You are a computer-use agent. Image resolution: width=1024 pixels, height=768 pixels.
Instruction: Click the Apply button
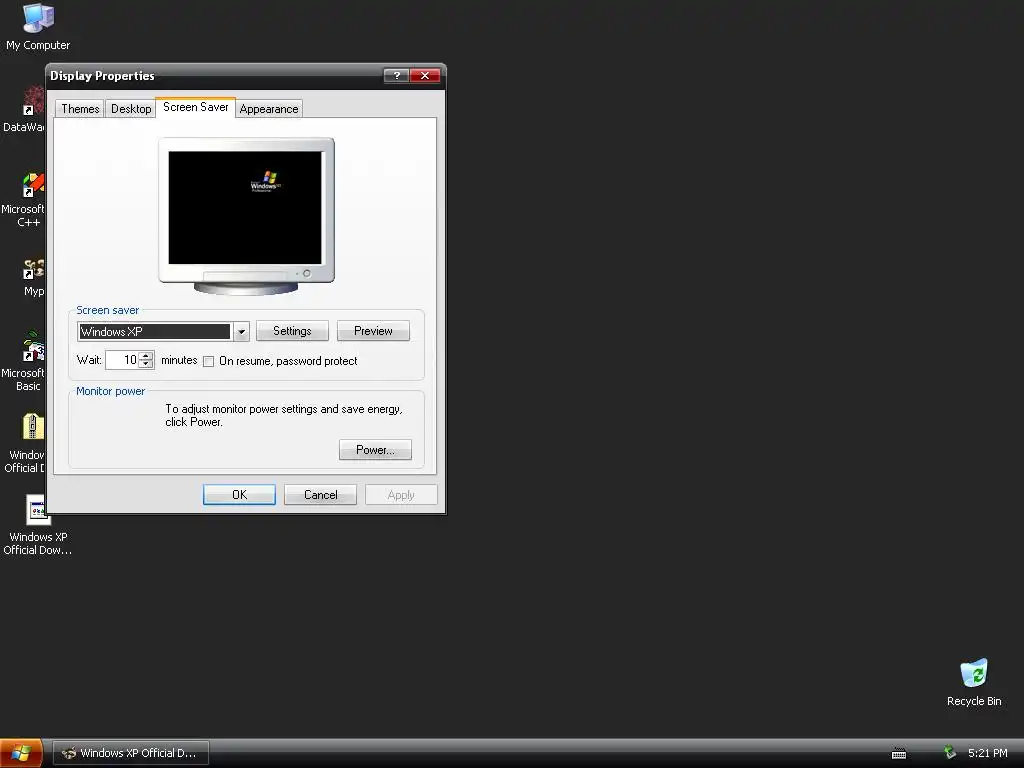coord(401,495)
